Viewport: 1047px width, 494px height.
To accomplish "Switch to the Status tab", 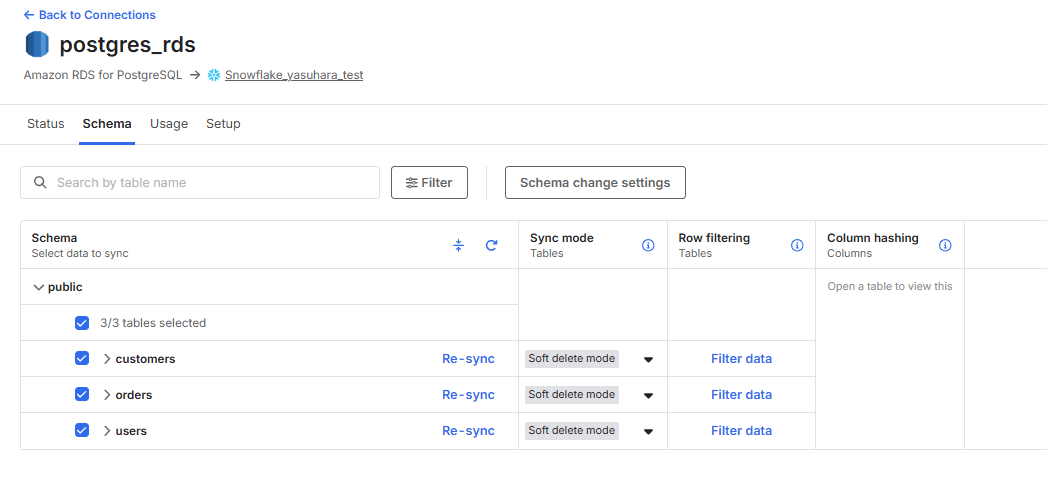I will (x=45, y=124).
